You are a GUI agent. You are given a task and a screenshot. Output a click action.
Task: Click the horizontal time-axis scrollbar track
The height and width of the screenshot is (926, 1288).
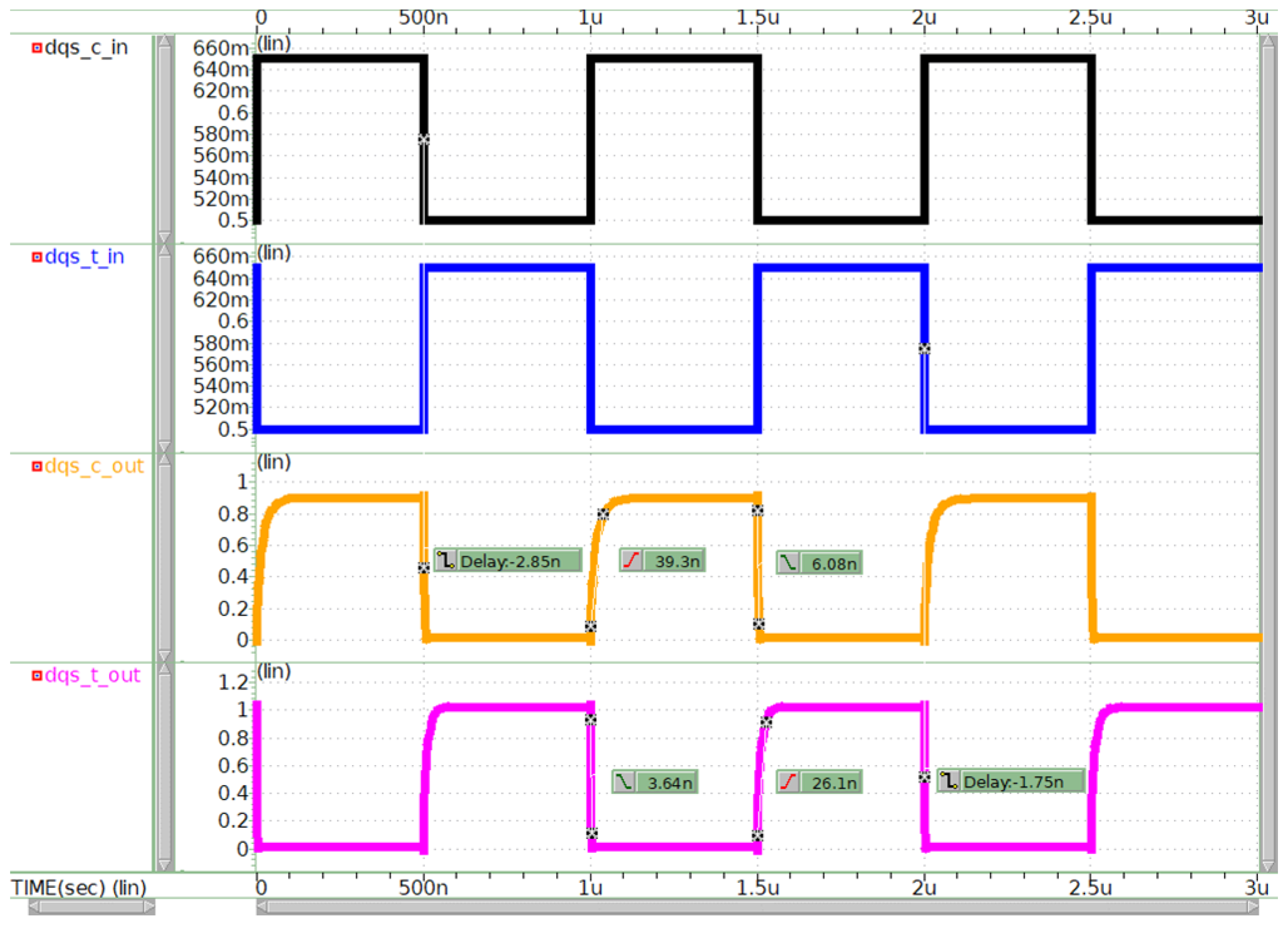[x=757, y=907]
